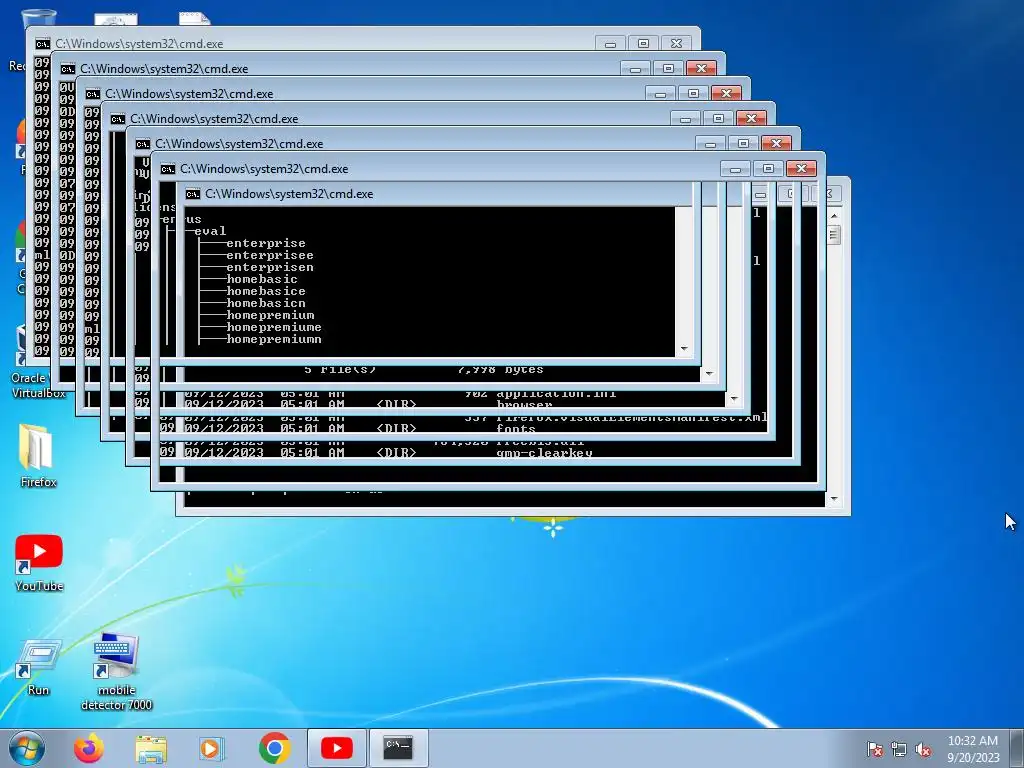Select the mobile detector 7000 shortcut

(116, 671)
